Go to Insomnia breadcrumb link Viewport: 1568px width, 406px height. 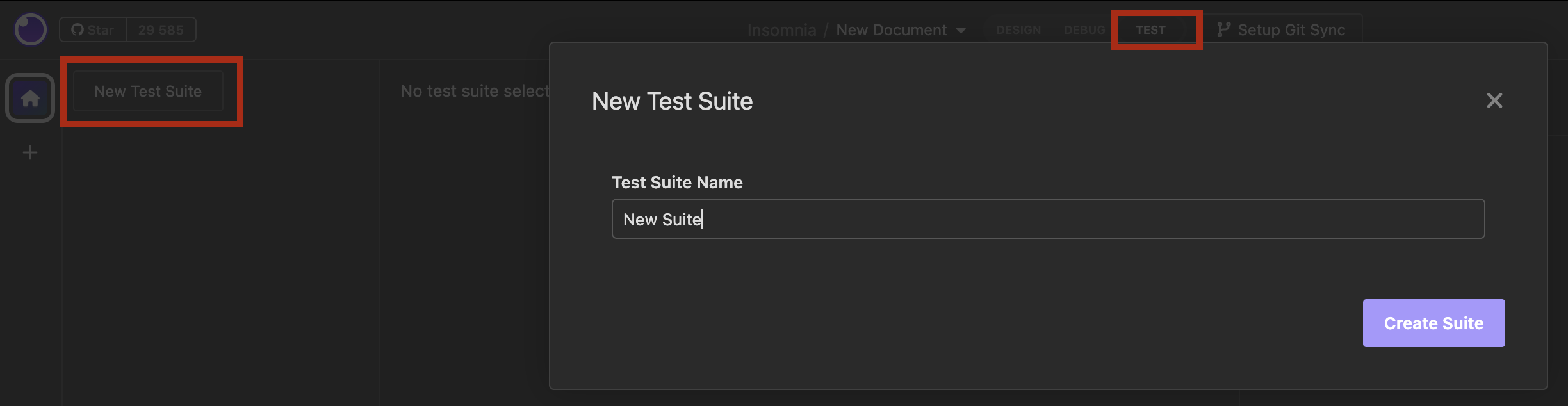click(781, 30)
